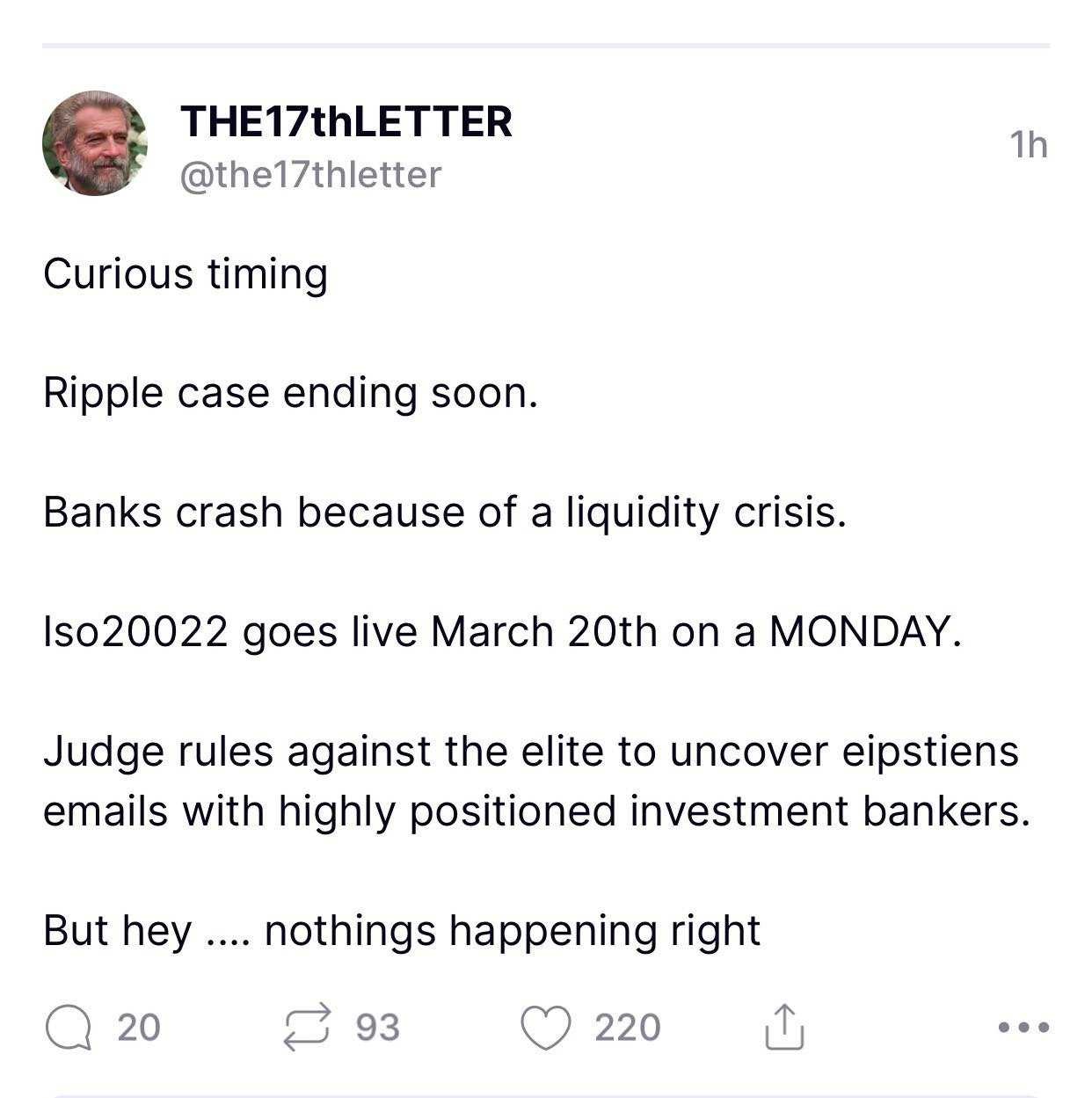Viewport: 1092px width, 1098px height.
Task: Click the 1h post timestamp
Action: (1029, 145)
